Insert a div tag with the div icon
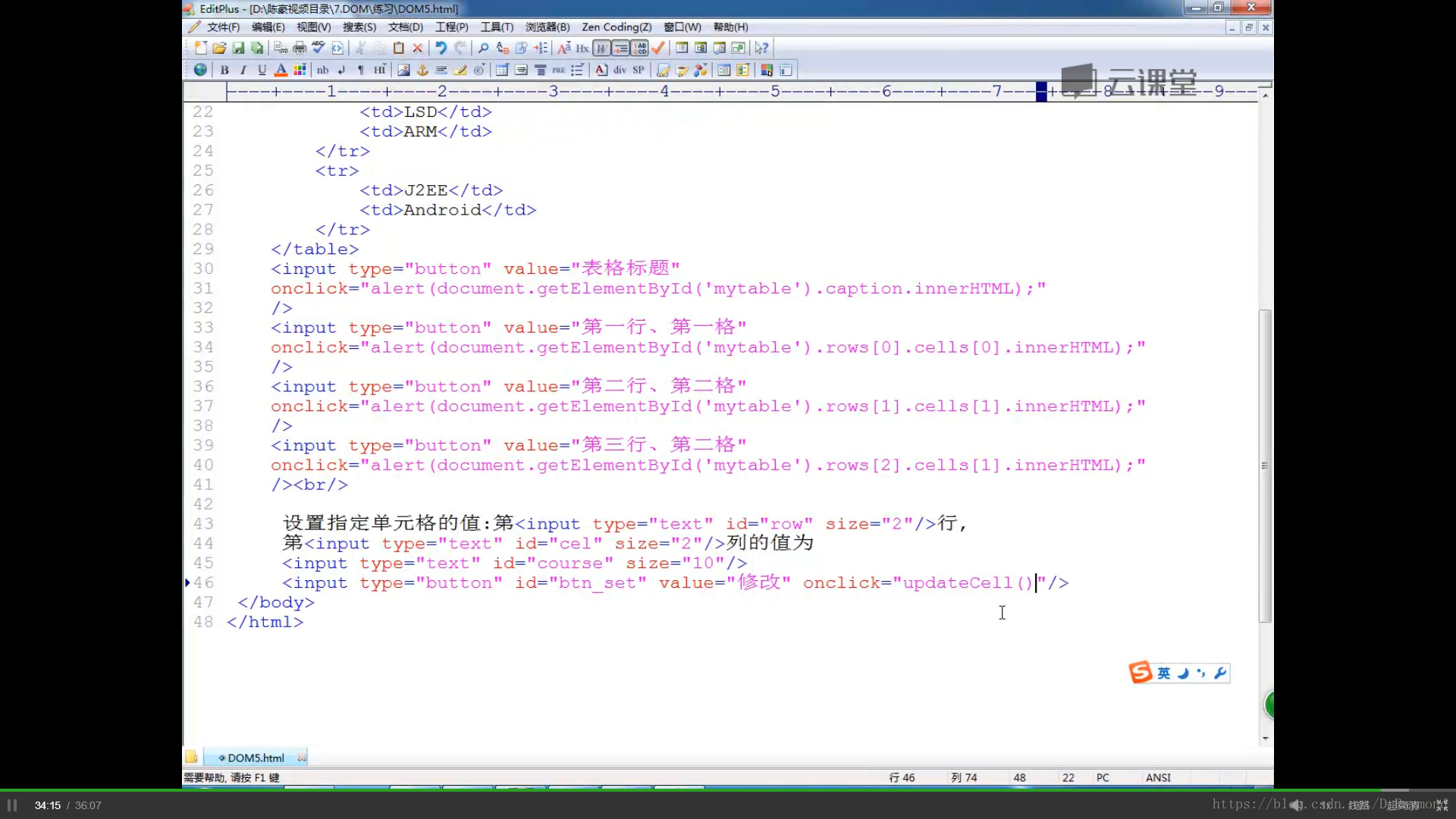1456x819 pixels. (x=620, y=70)
